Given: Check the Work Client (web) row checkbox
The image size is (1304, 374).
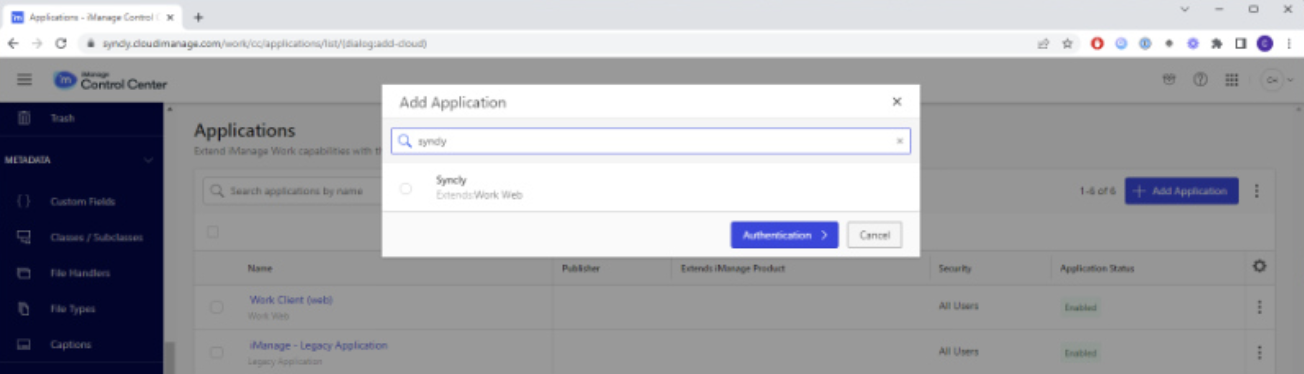Looking at the screenshot, I should [216, 307].
